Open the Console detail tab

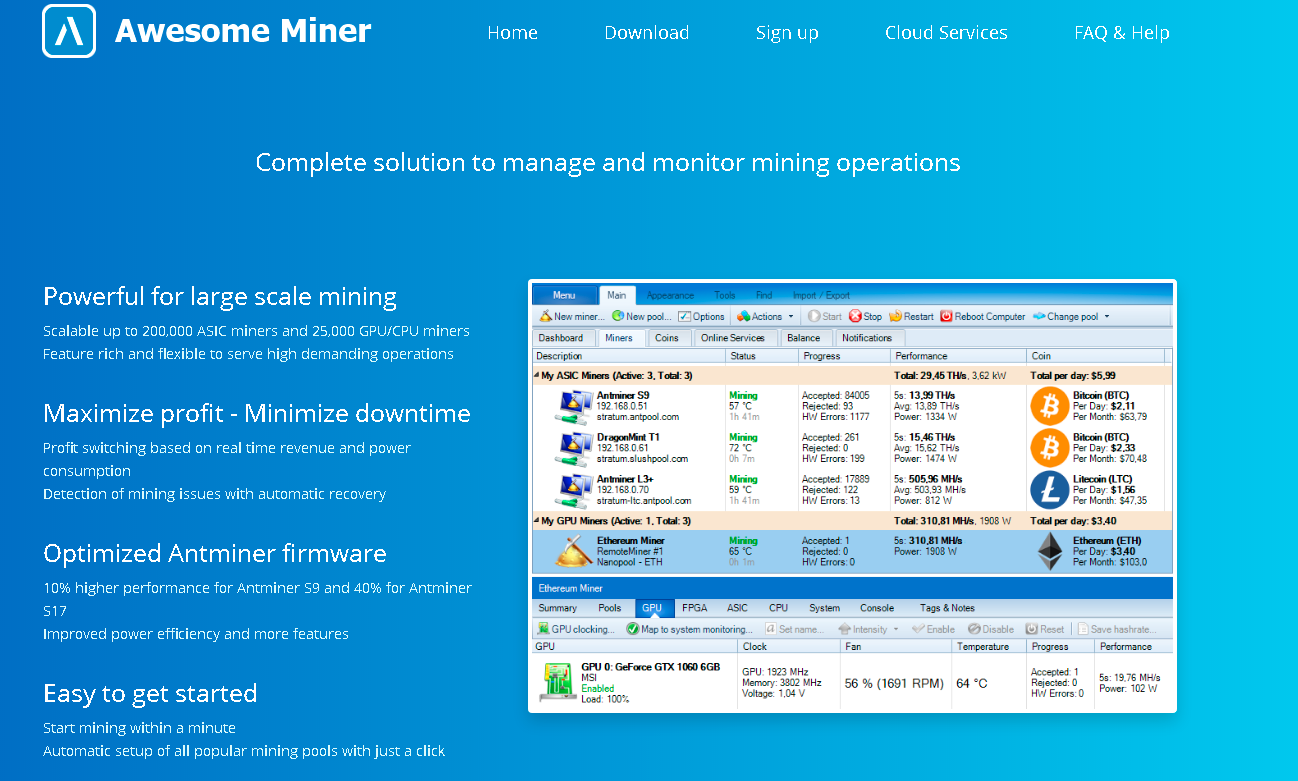tap(877, 608)
